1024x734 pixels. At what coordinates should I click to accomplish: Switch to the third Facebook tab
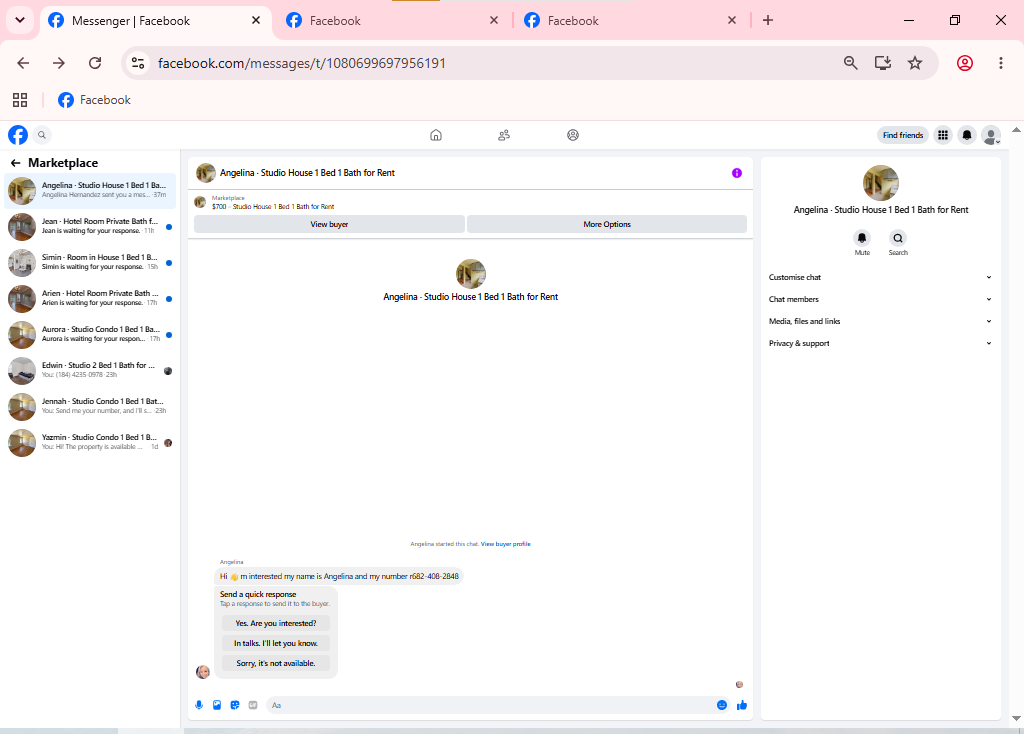(630, 21)
